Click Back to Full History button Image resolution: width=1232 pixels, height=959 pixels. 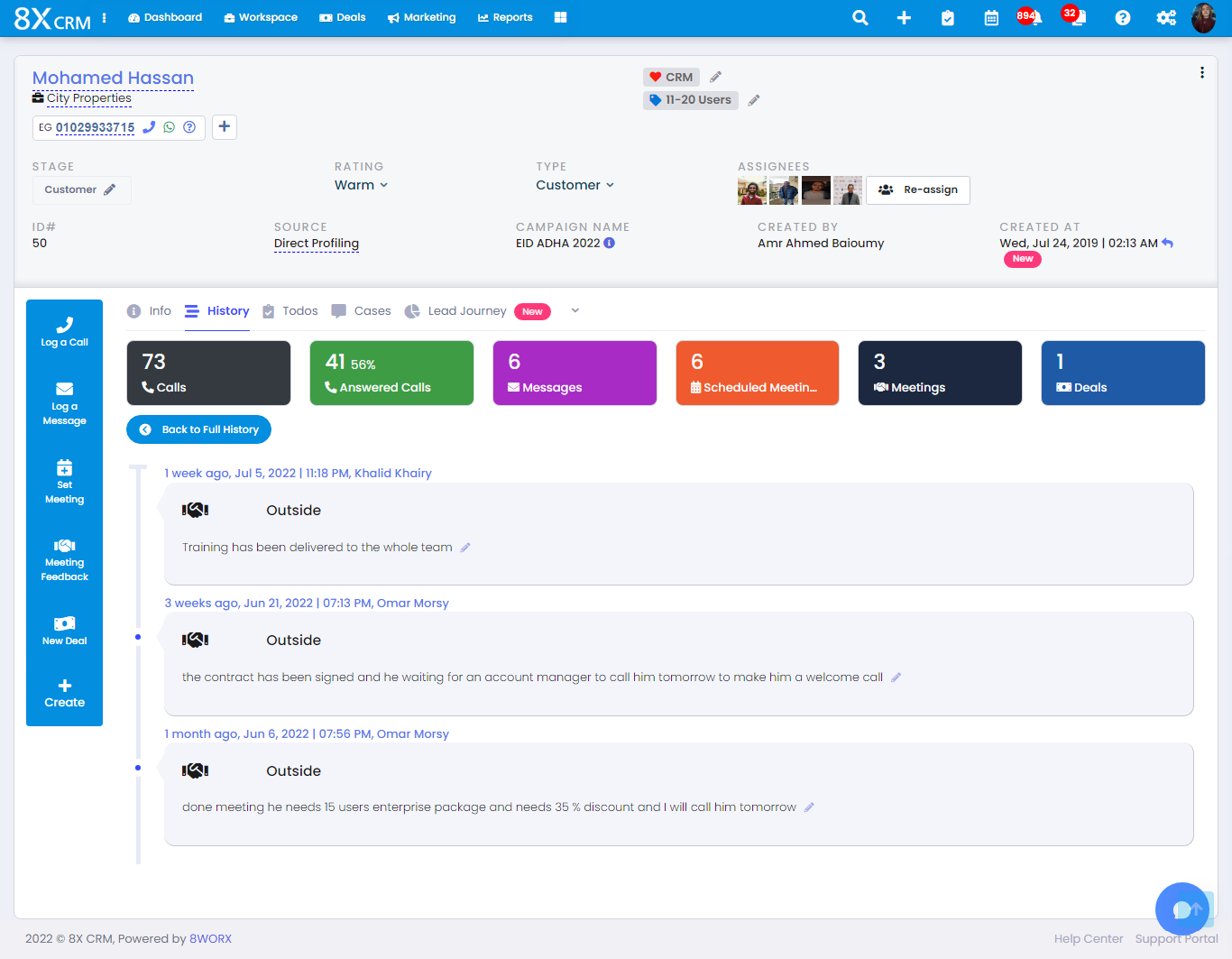pyautogui.click(x=199, y=429)
